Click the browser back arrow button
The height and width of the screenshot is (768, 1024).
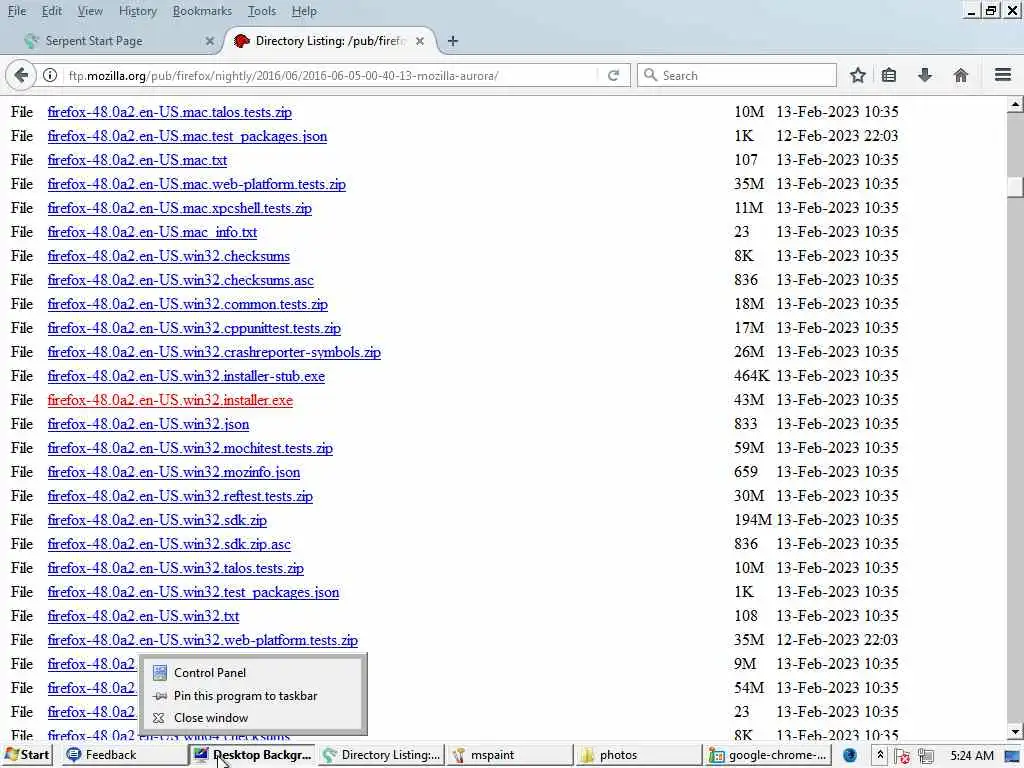(x=20, y=75)
